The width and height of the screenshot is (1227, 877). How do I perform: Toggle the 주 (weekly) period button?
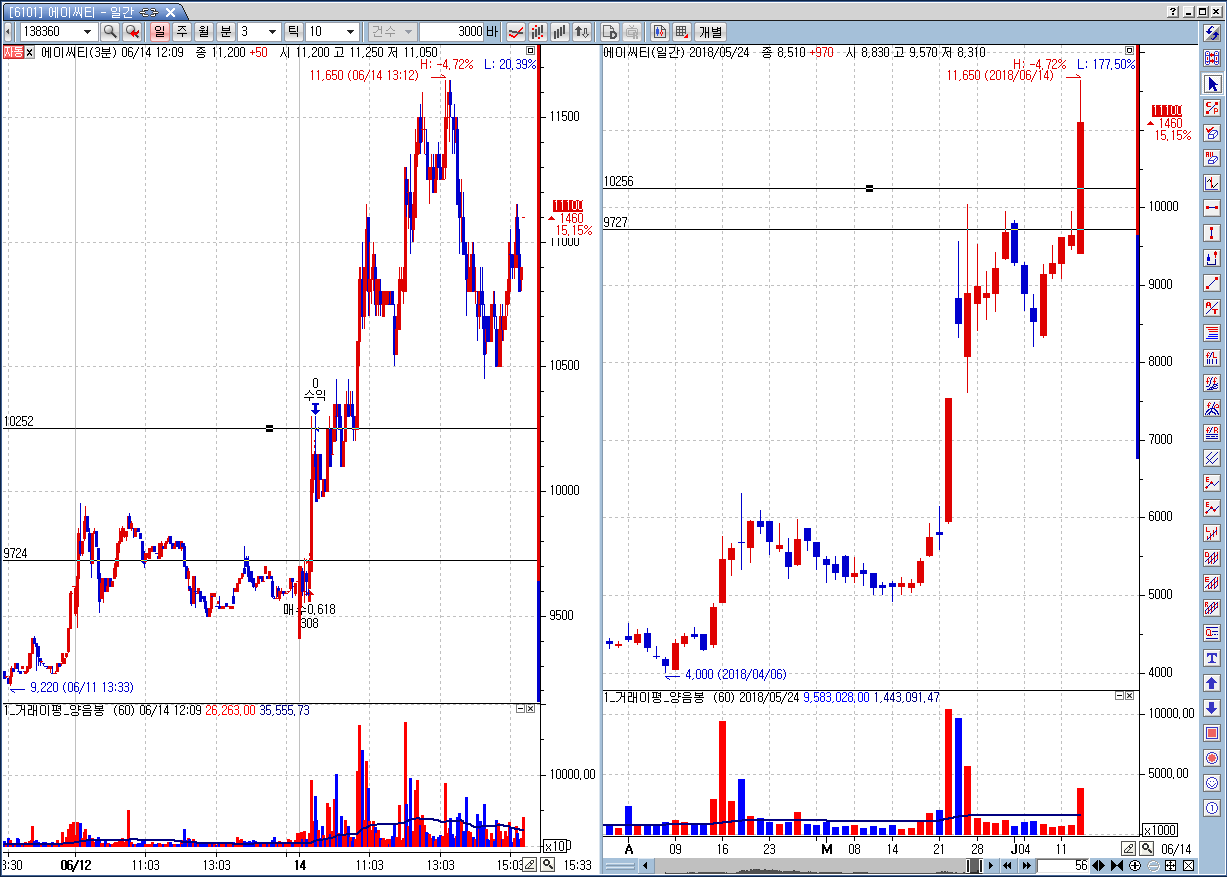(x=181, y=32)
